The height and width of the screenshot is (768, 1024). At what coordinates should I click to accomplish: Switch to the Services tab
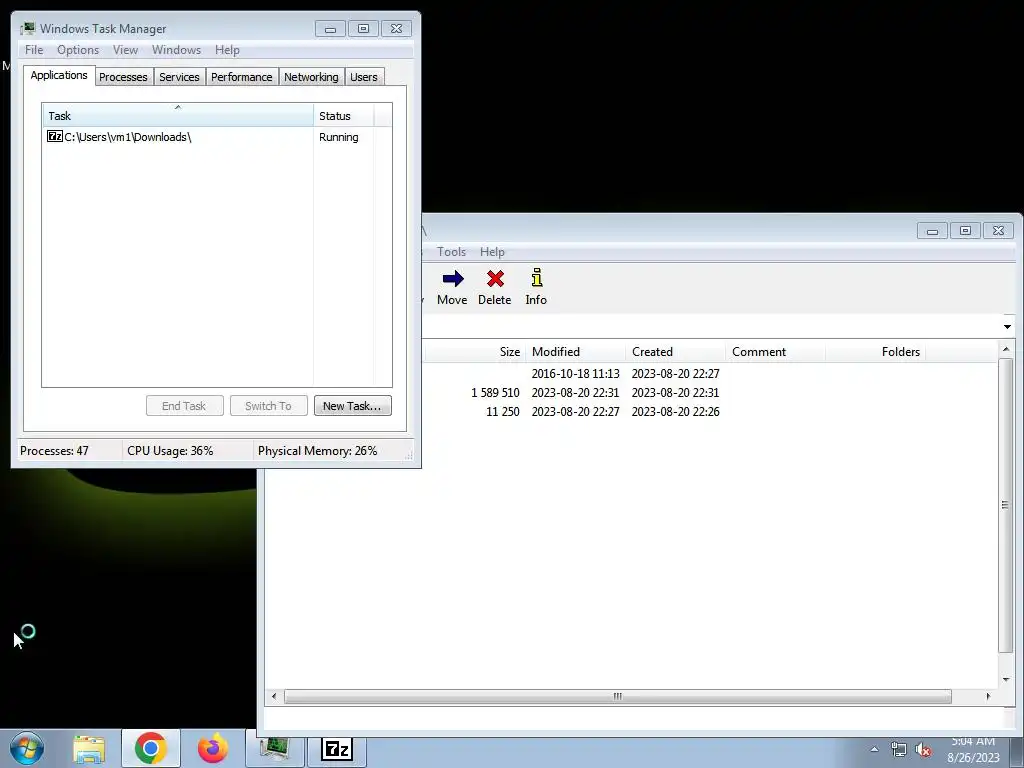(x=180, y=77)
